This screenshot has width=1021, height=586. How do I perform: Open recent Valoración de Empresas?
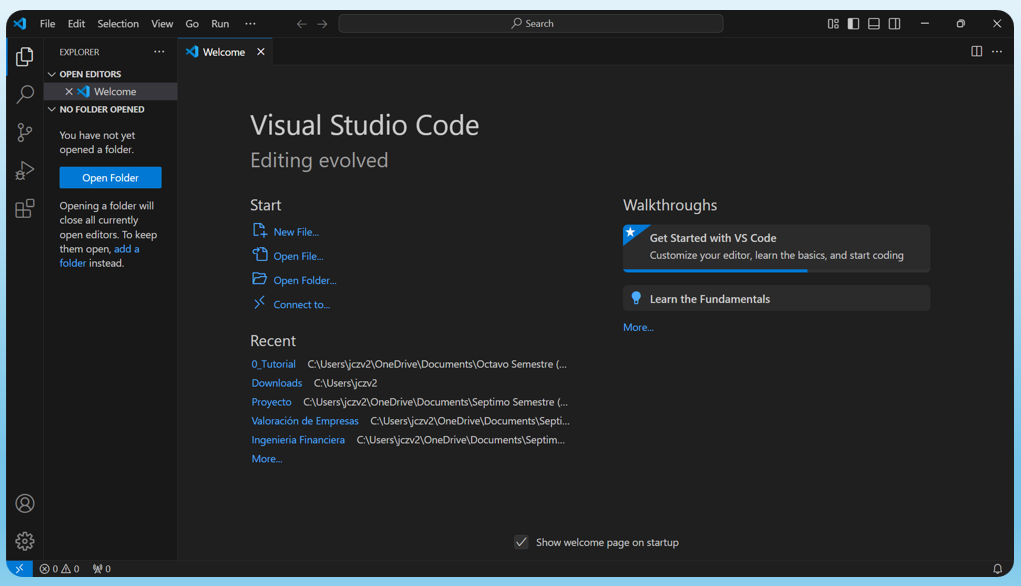click(305, 421)
